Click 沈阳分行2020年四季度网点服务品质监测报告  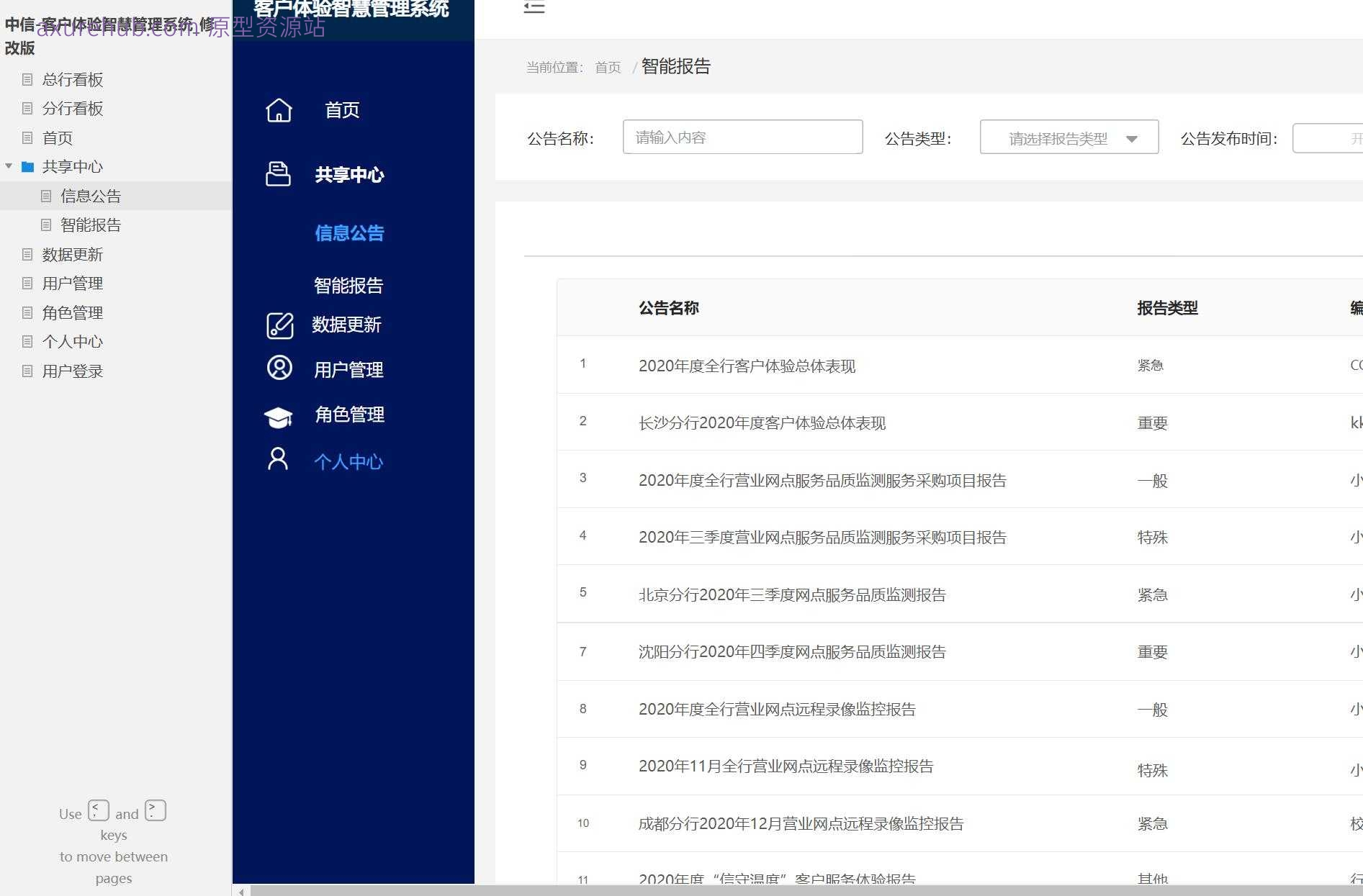pos(792,652)
